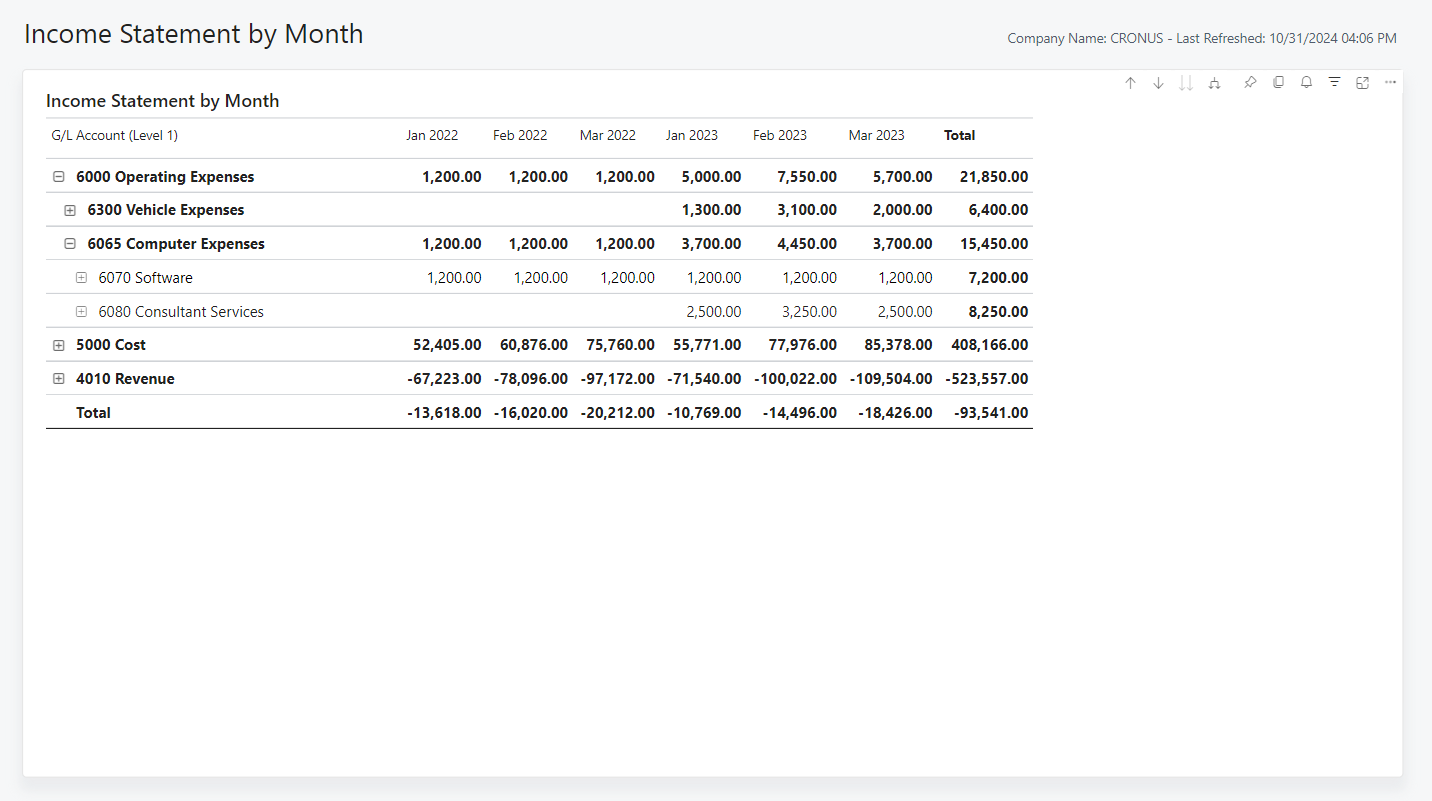Image resolution: width=1432 pixels, height=801 pixels.
Task: Expand 6080 Consultant Services
Action: coord(81,311)
